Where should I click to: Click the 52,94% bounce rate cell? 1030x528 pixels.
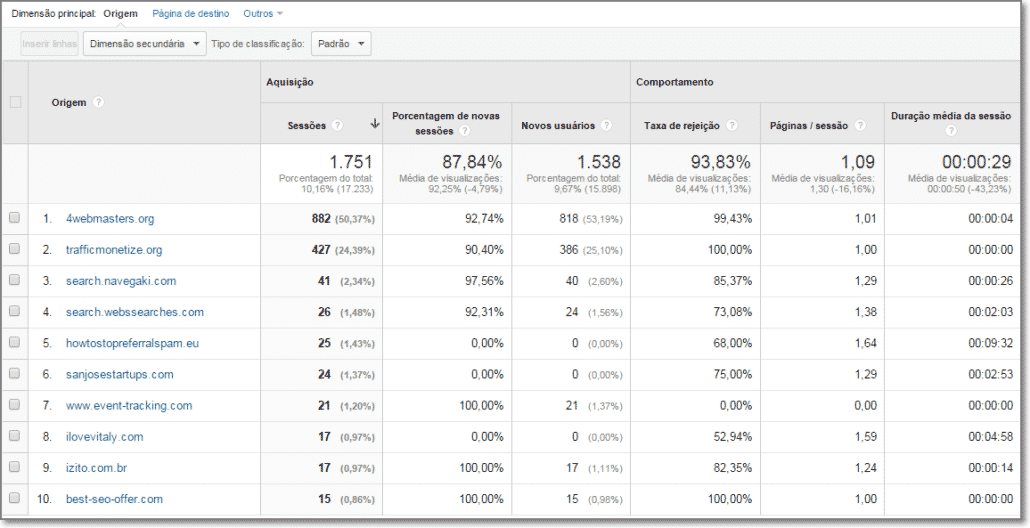tap(732, 437)
